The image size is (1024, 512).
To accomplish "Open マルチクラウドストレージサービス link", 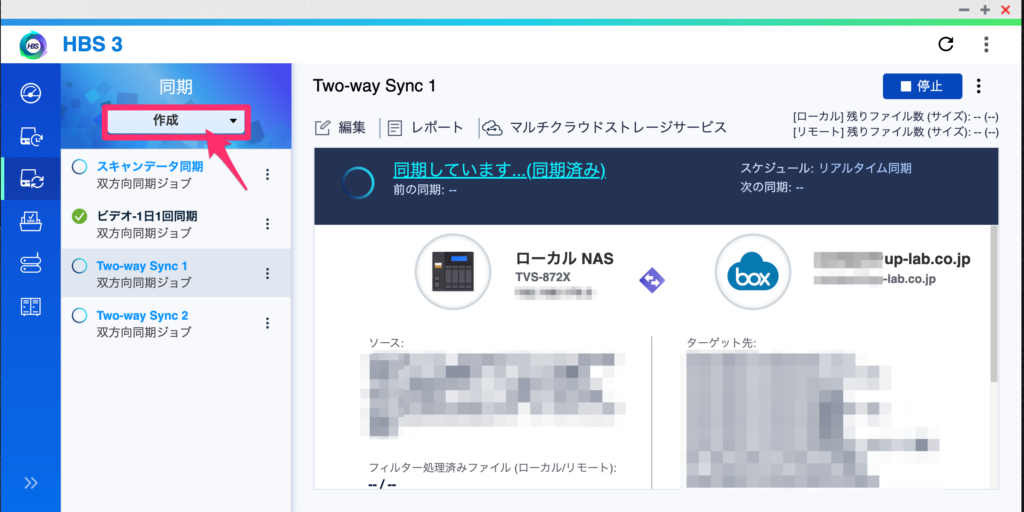I will pos(605,128).
